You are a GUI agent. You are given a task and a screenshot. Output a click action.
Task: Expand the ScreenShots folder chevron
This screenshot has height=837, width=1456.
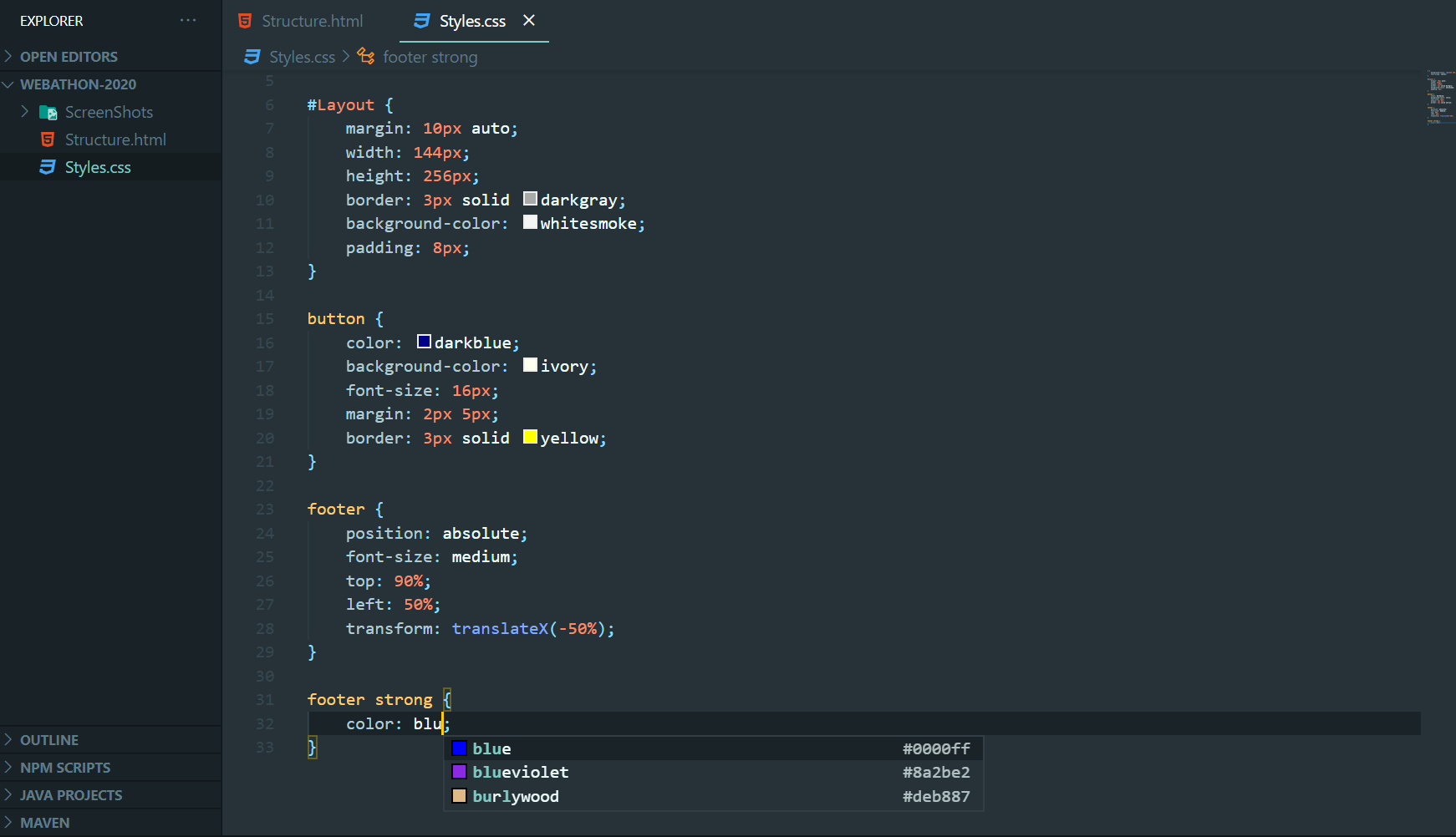[x=24, y=111]
